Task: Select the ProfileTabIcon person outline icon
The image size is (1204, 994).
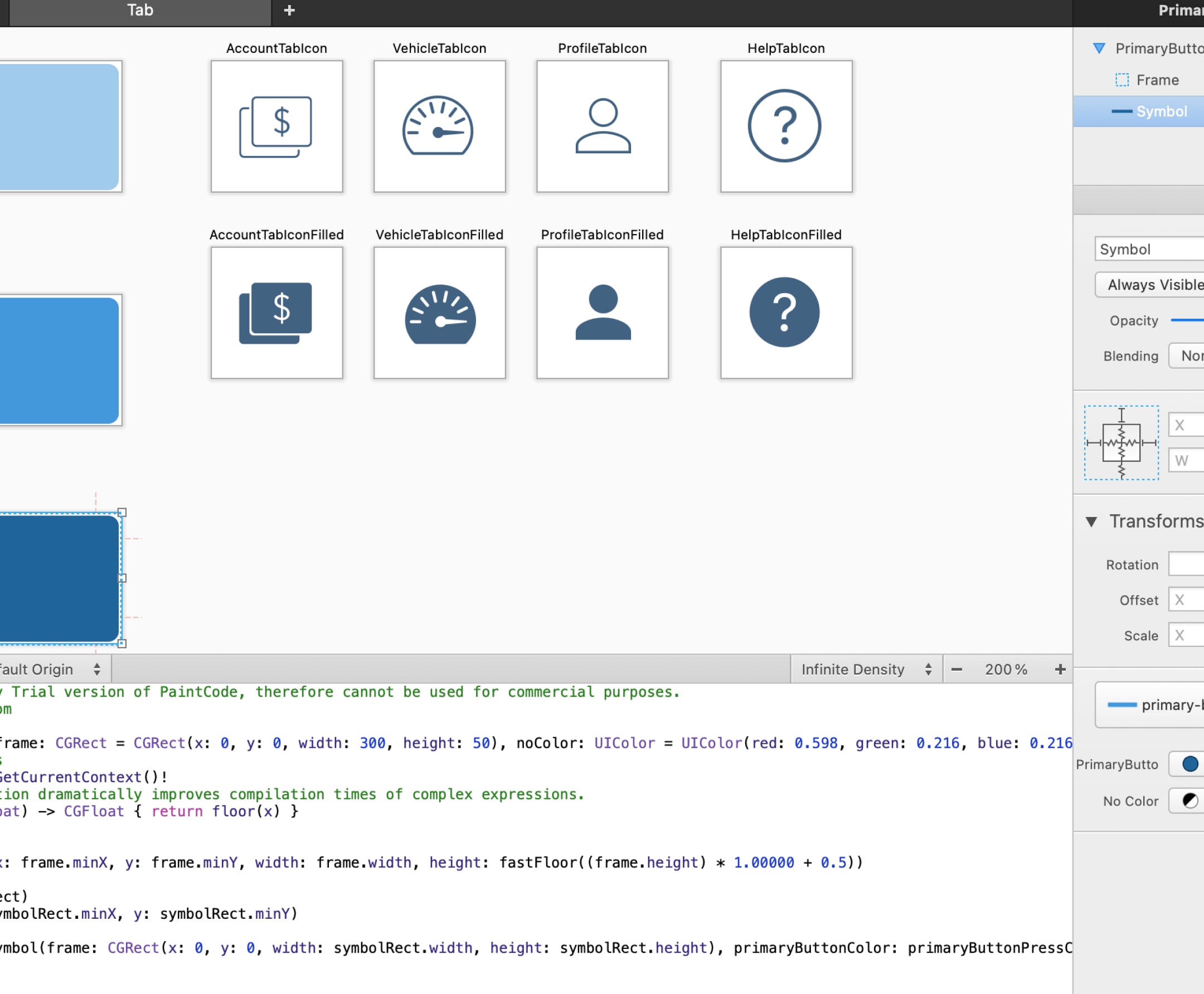Action: click(602, 127)
